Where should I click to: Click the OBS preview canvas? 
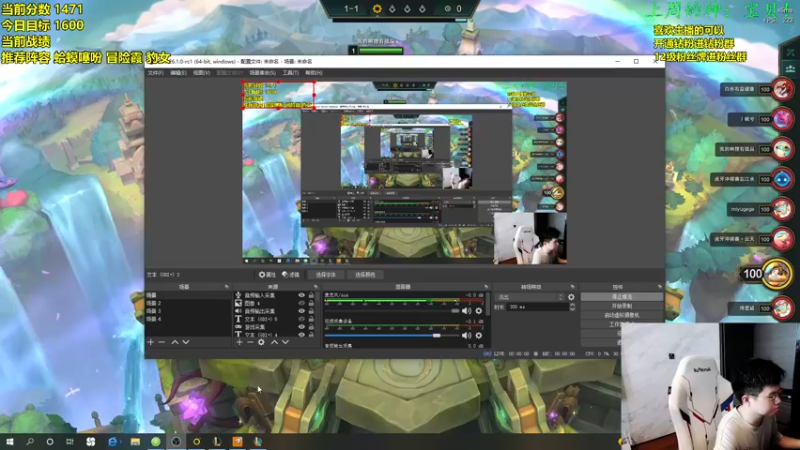coord(404,172)
